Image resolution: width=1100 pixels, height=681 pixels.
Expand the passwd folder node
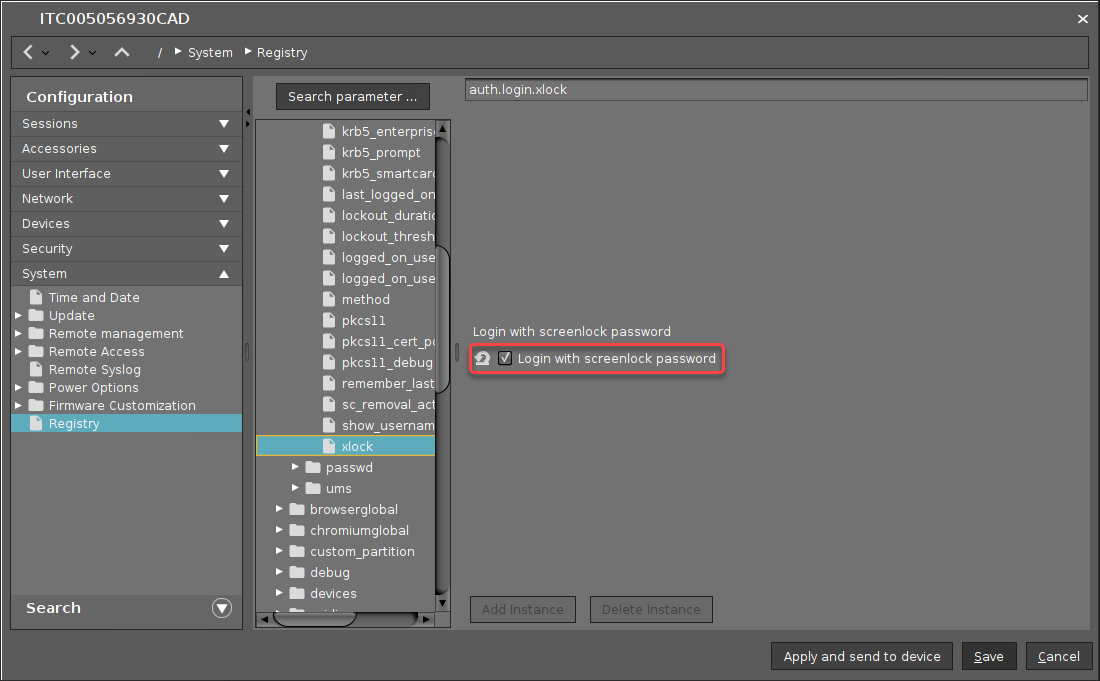coord(296,467)
